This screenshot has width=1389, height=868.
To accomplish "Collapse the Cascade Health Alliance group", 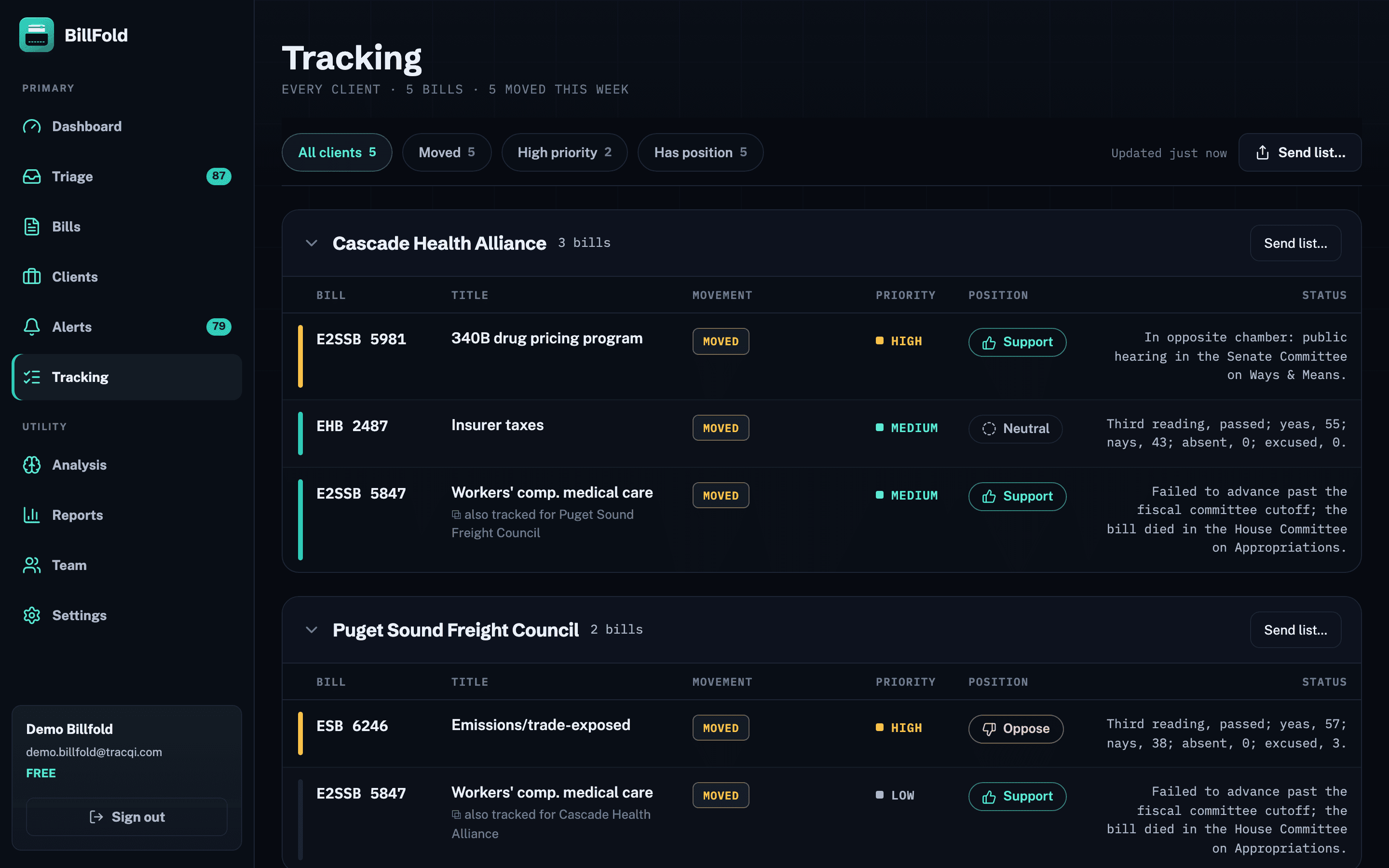I will 311,243.
